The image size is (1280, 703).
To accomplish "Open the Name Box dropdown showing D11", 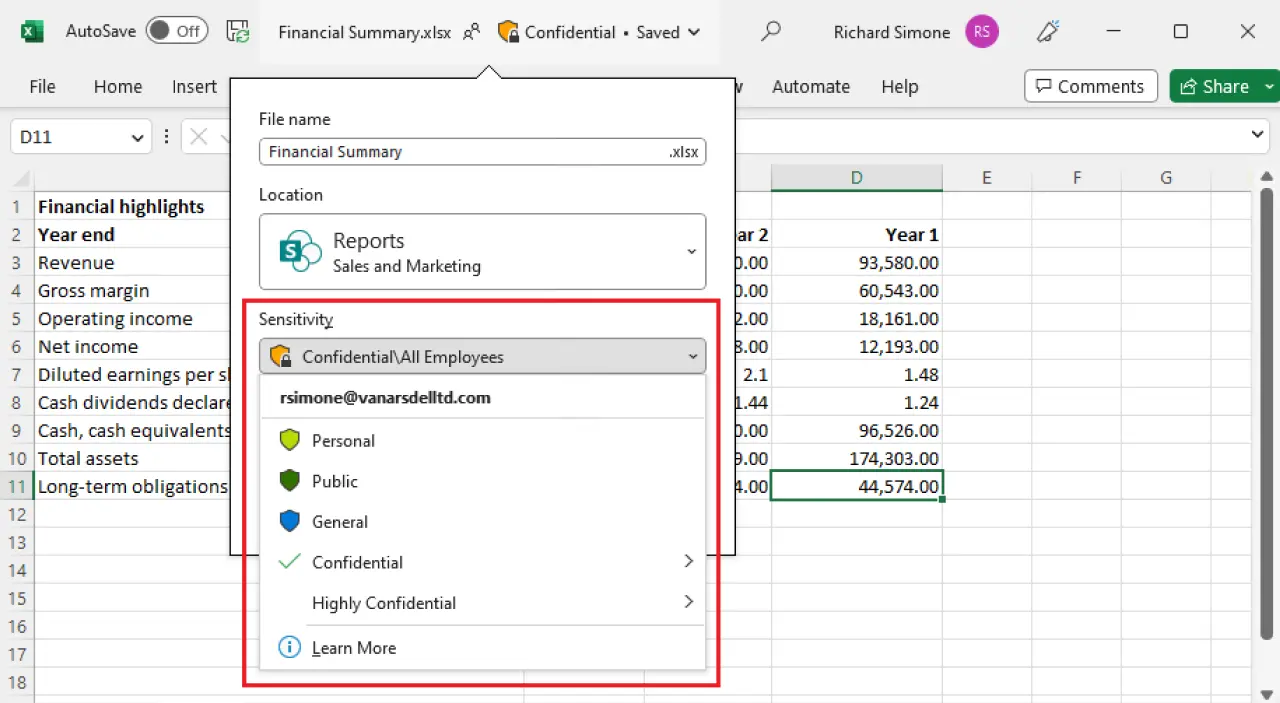I will click(138, 138).
